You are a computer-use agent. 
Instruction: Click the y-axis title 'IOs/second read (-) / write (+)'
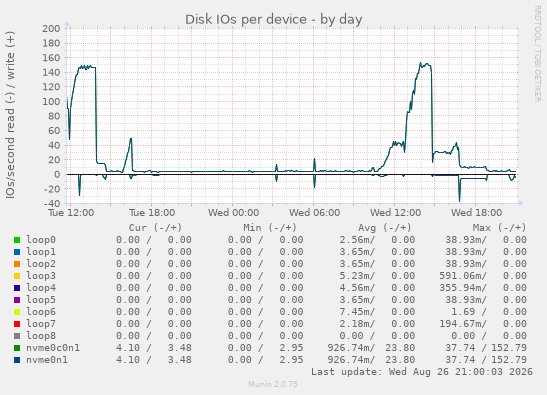click(10, 115)
